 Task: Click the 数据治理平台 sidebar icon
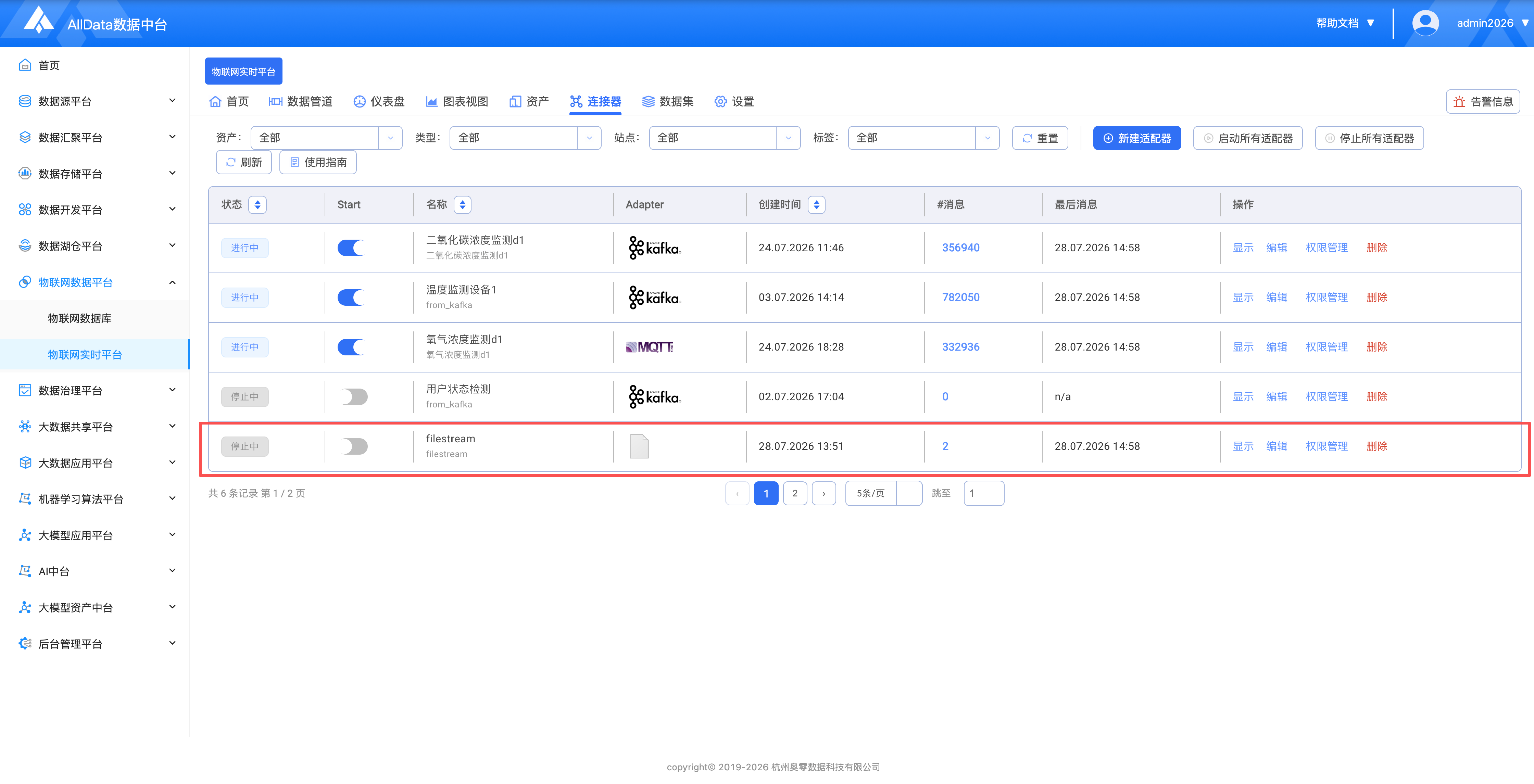(x=25, y=391)
